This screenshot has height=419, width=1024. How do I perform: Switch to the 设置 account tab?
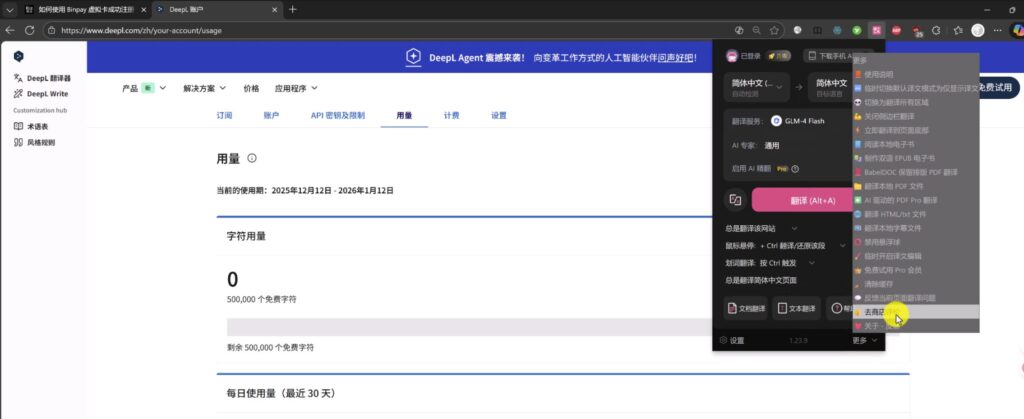pos(498,116)
